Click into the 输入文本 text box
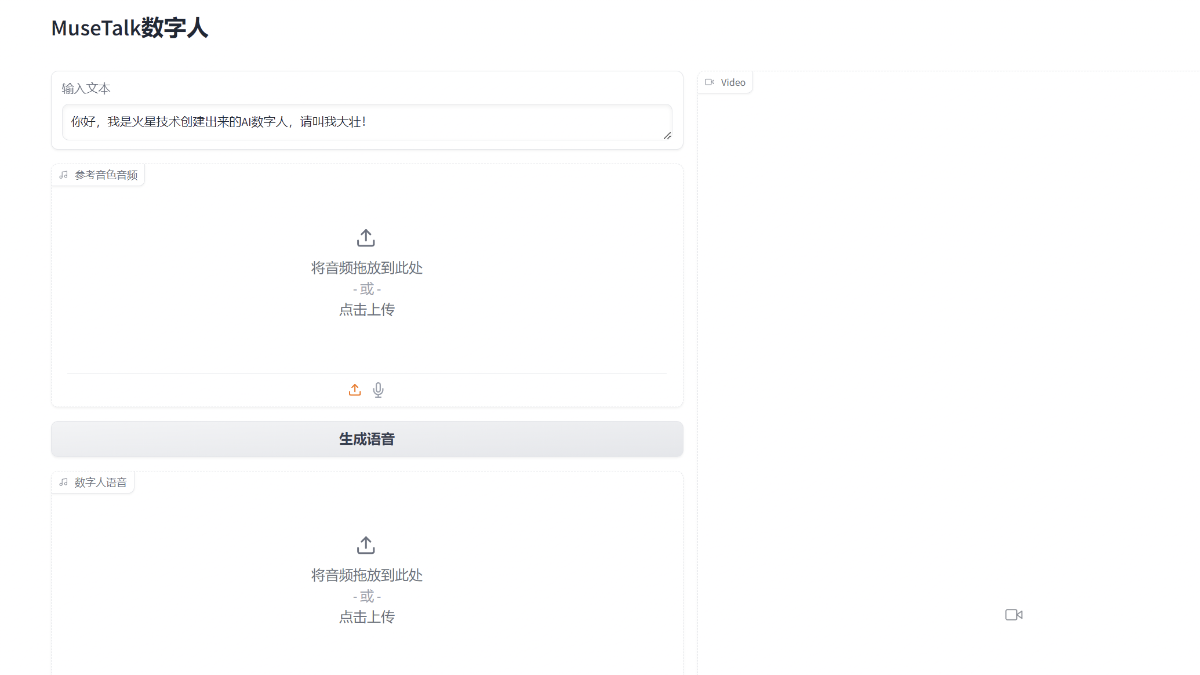Viewport: 1200px width, 675px height. tap(367, 122)
